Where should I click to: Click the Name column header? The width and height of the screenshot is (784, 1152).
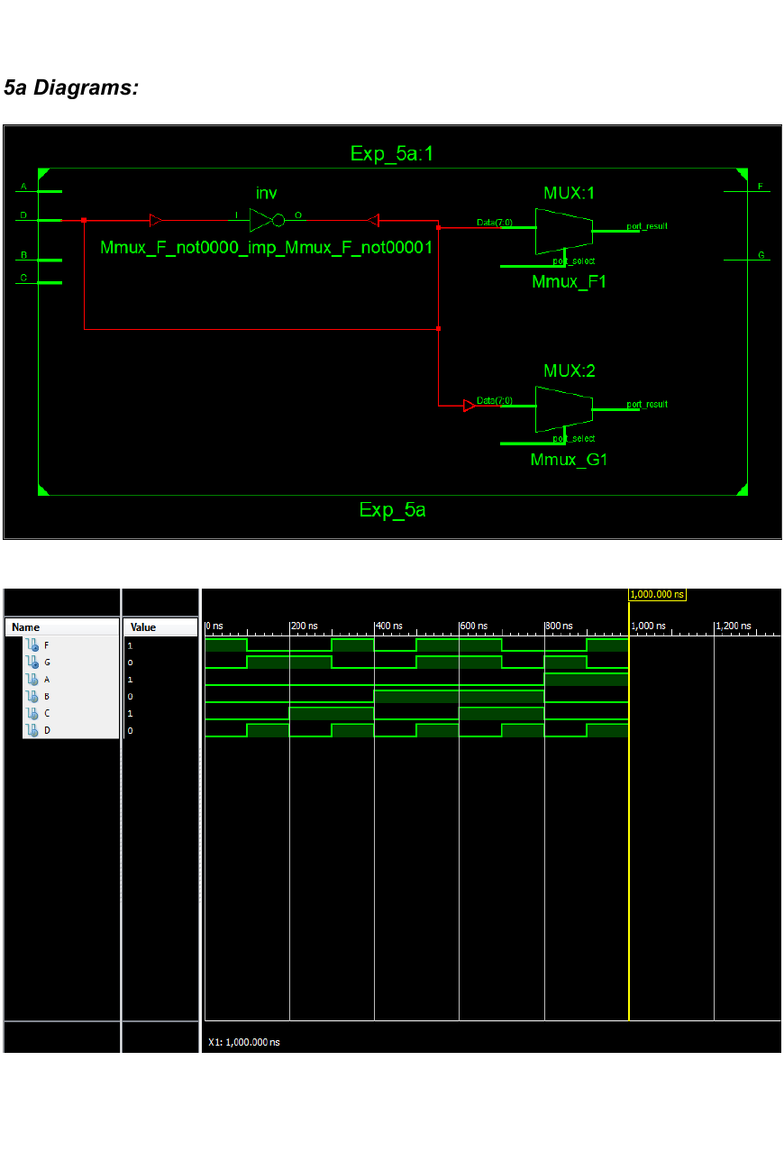(62, 627)
